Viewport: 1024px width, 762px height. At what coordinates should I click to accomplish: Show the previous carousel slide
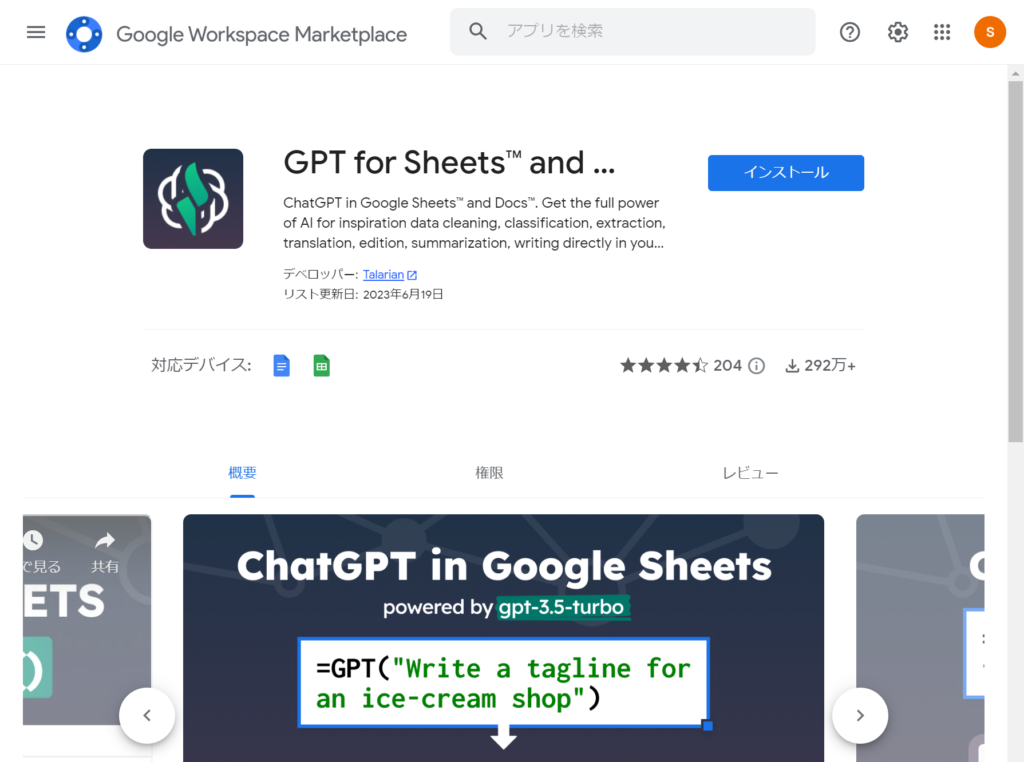click(x=147, y=715)
